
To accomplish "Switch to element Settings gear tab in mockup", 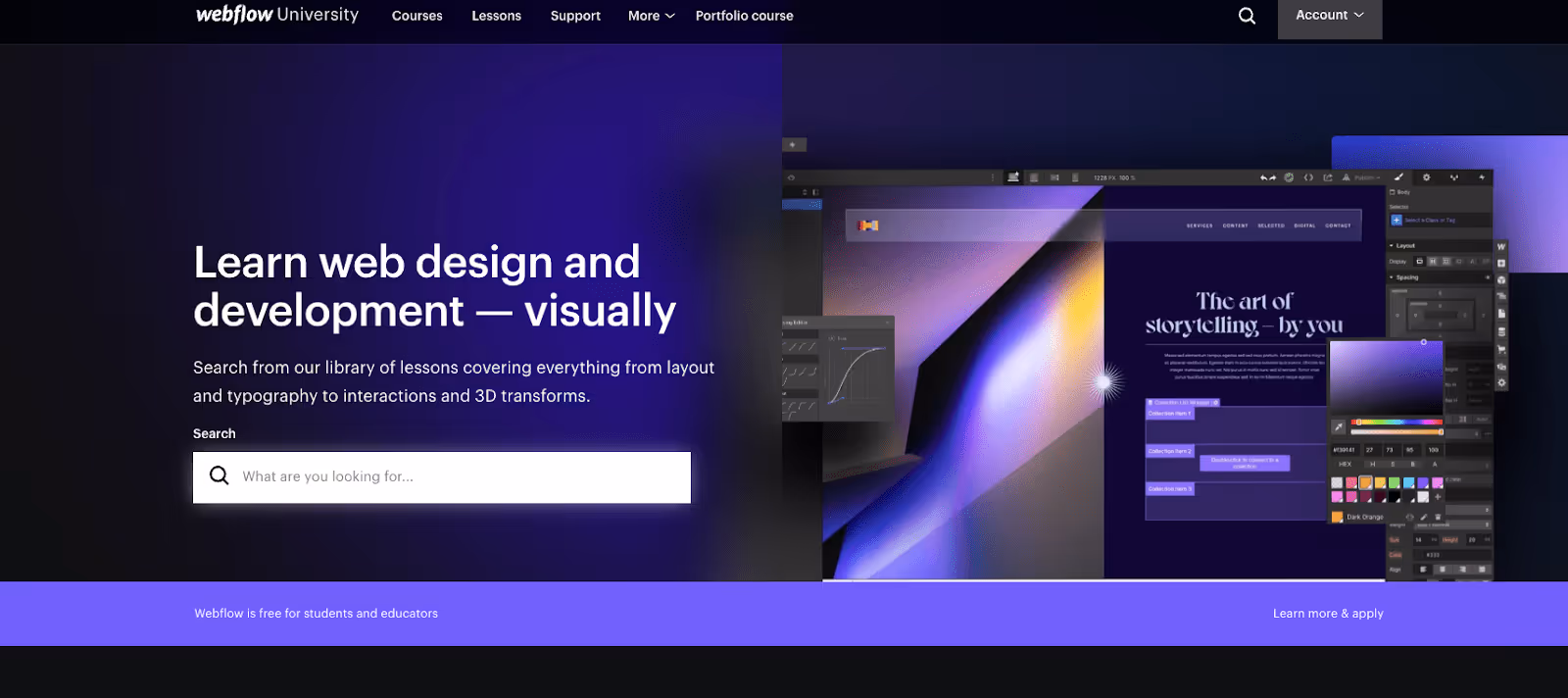I will tap(1427, 177).
